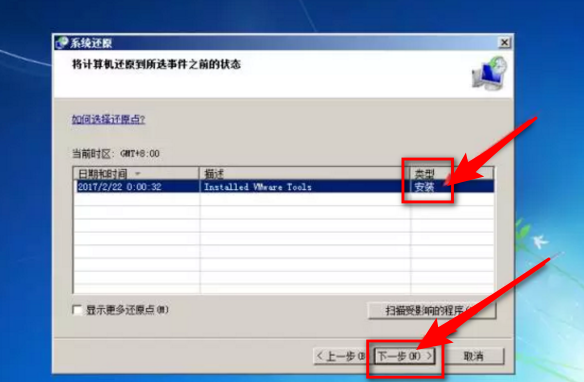Image resolution: width=584 pixels, height=382 pixels.
Task: Click the 系统还原 title bar text
Action: pos(91,43)
